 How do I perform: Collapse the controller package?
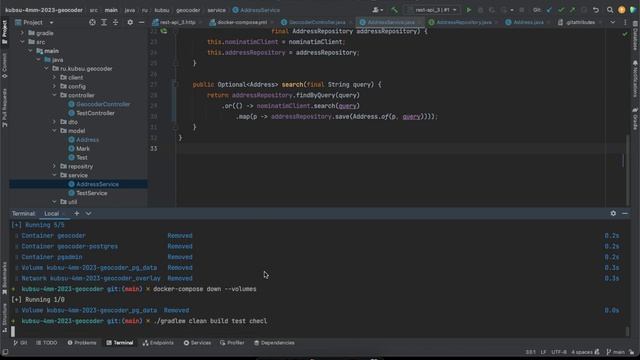click(x=55, y=96)
